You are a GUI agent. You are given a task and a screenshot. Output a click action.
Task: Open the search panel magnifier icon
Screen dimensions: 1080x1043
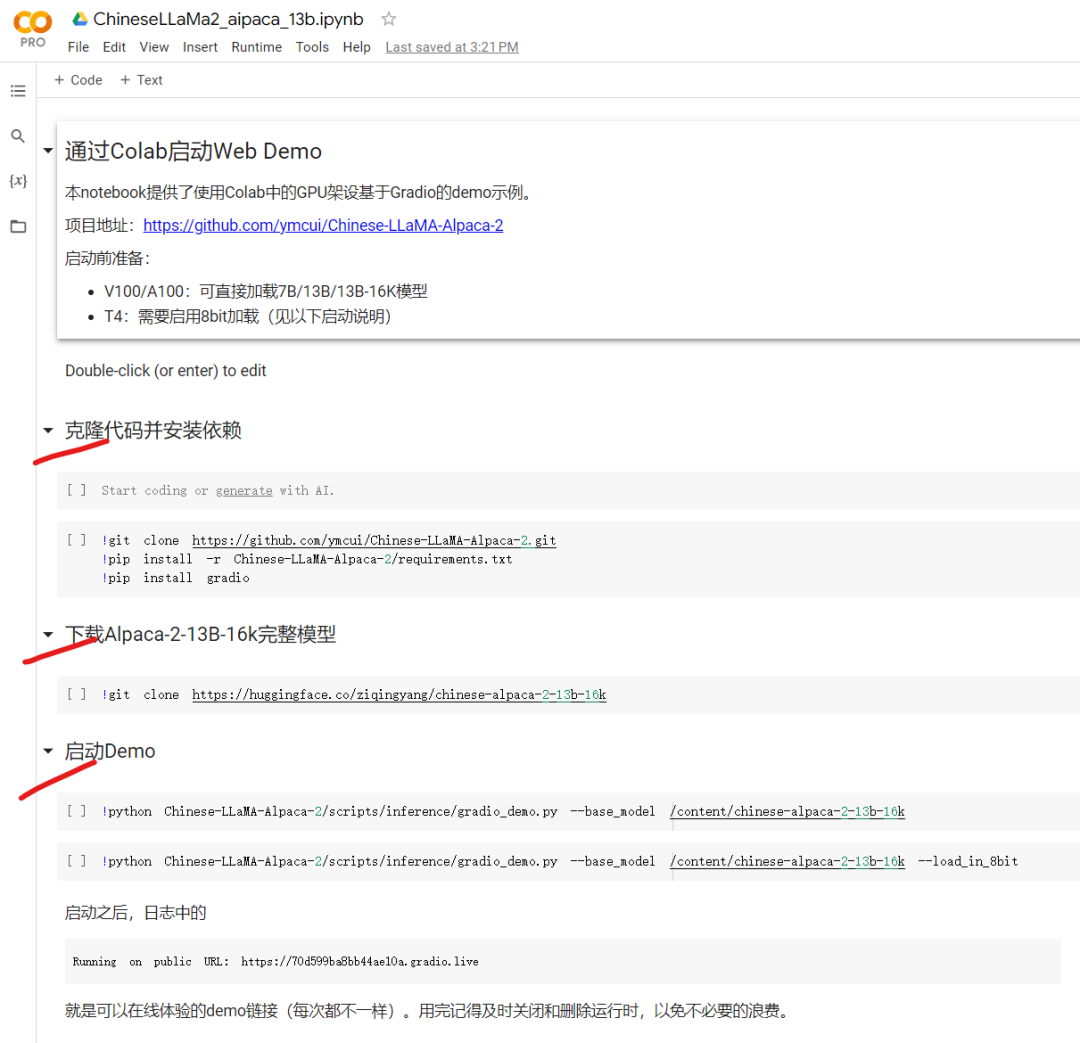[18, 136]
